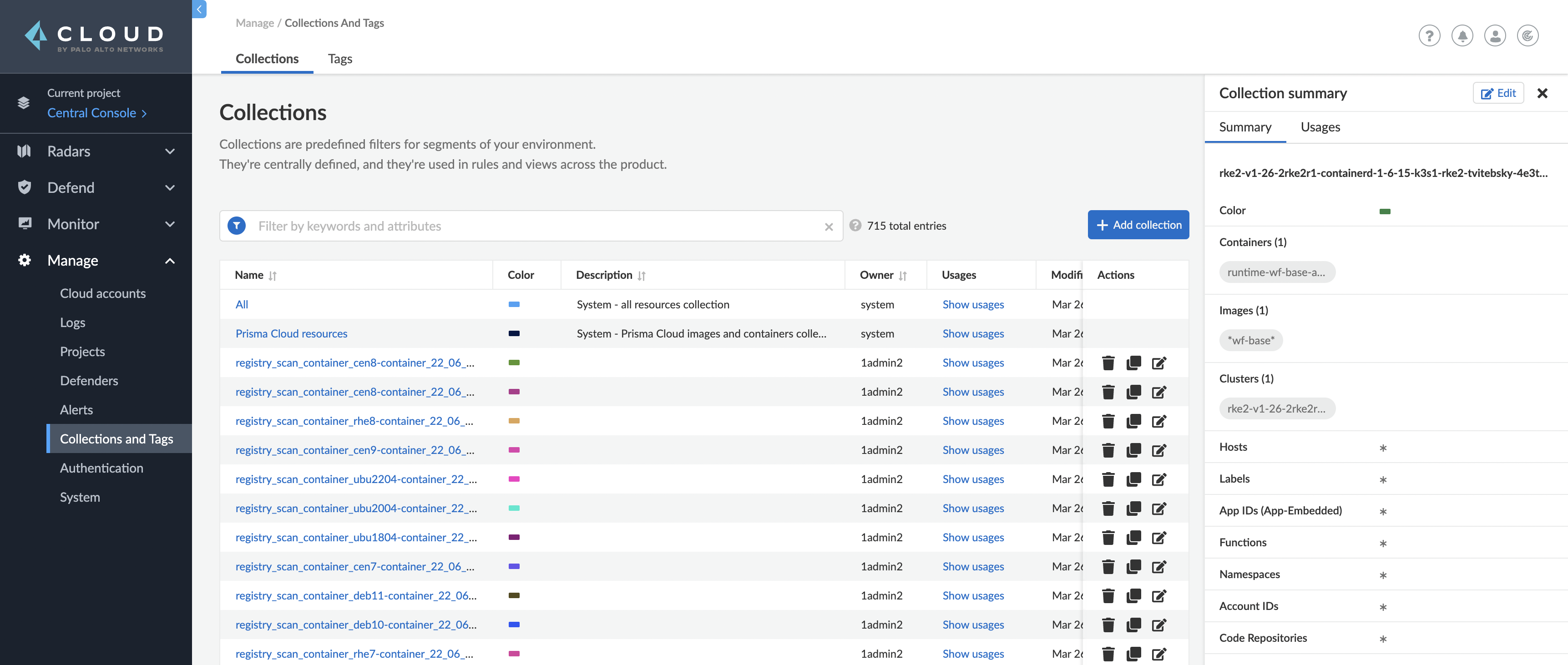Switch to the Tags tab

(x=339, y=59)
